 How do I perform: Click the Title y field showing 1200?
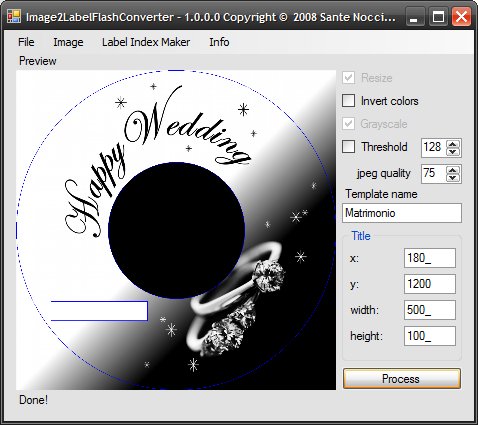430,284
